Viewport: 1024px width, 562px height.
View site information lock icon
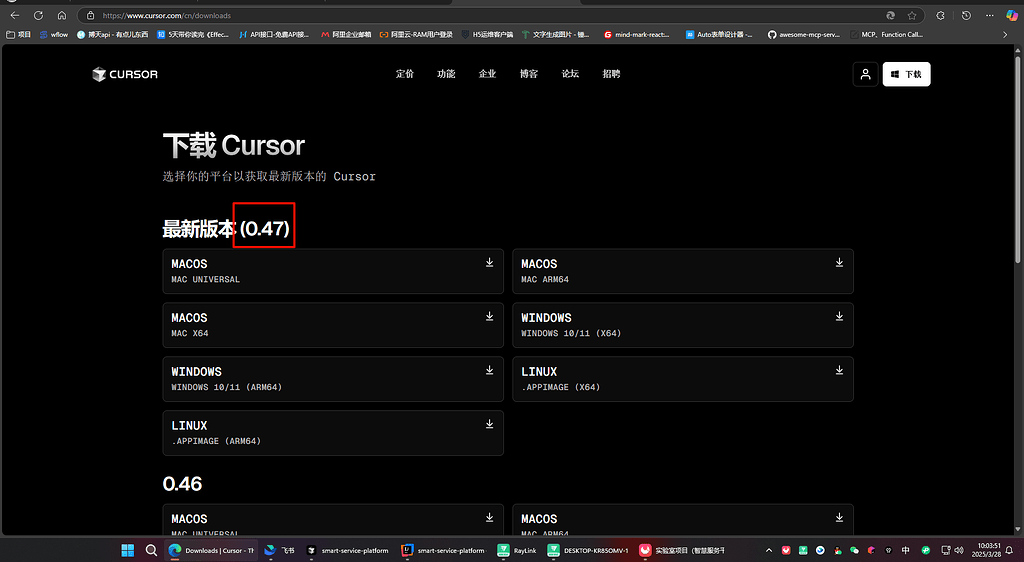click(x=90, y=15)
